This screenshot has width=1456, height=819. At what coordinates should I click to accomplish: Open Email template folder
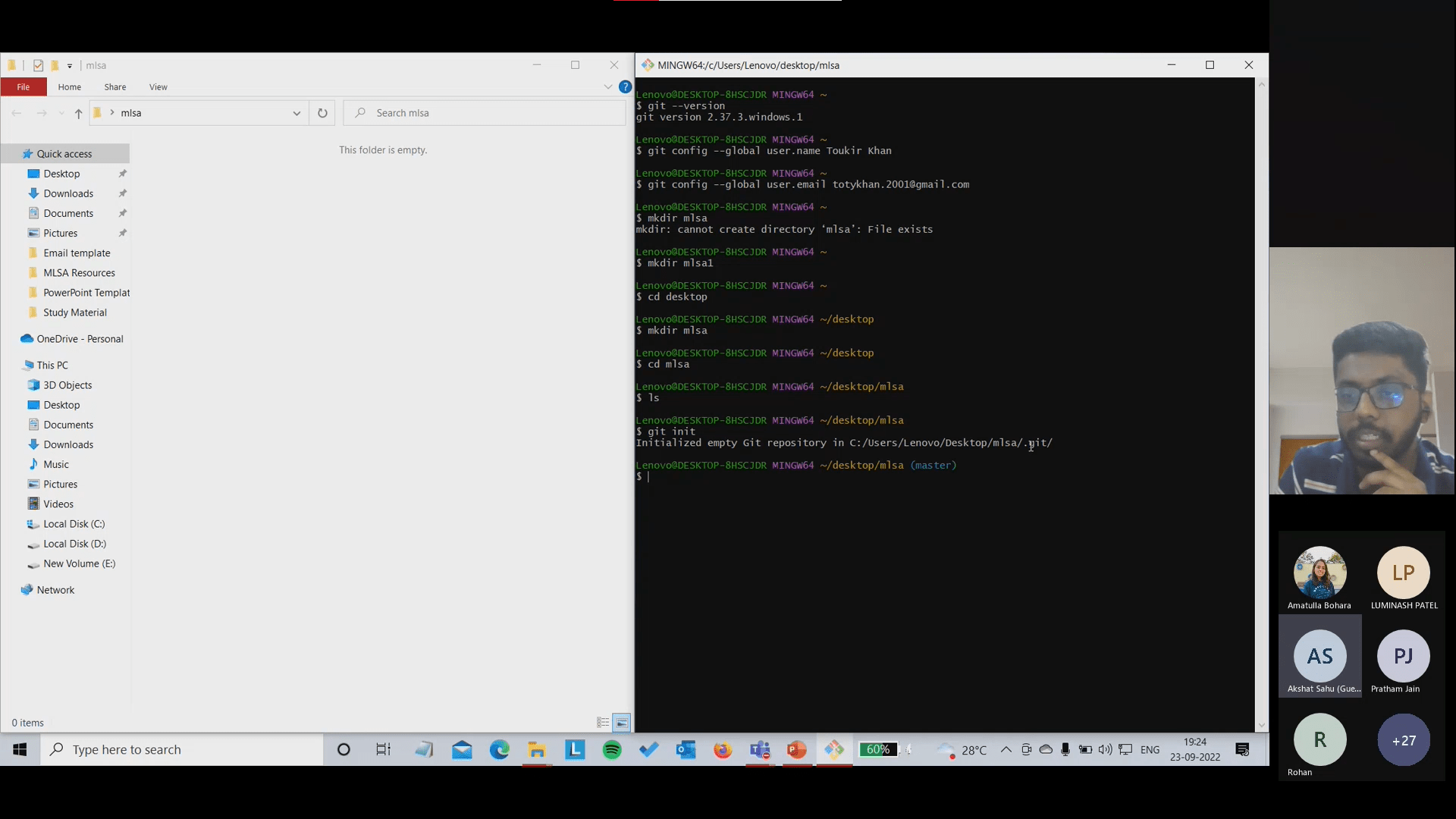tap(77, 253)
